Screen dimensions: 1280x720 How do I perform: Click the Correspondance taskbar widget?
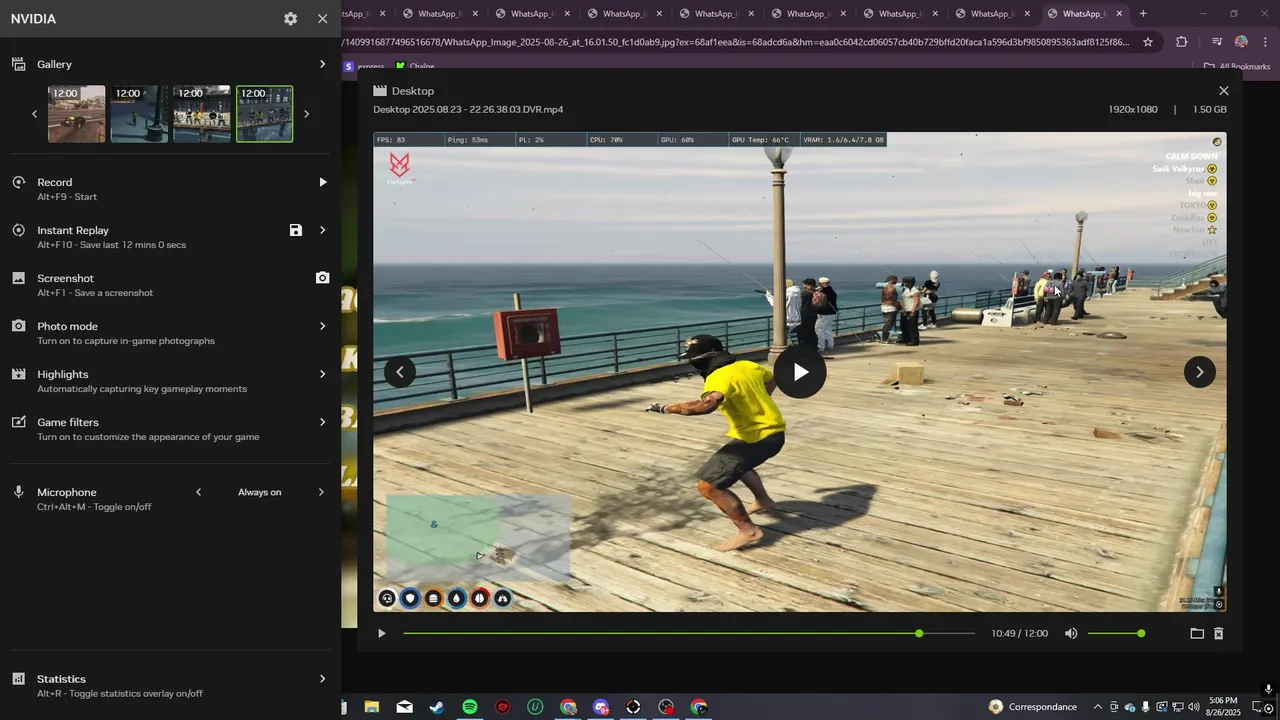pos(1033,707)
